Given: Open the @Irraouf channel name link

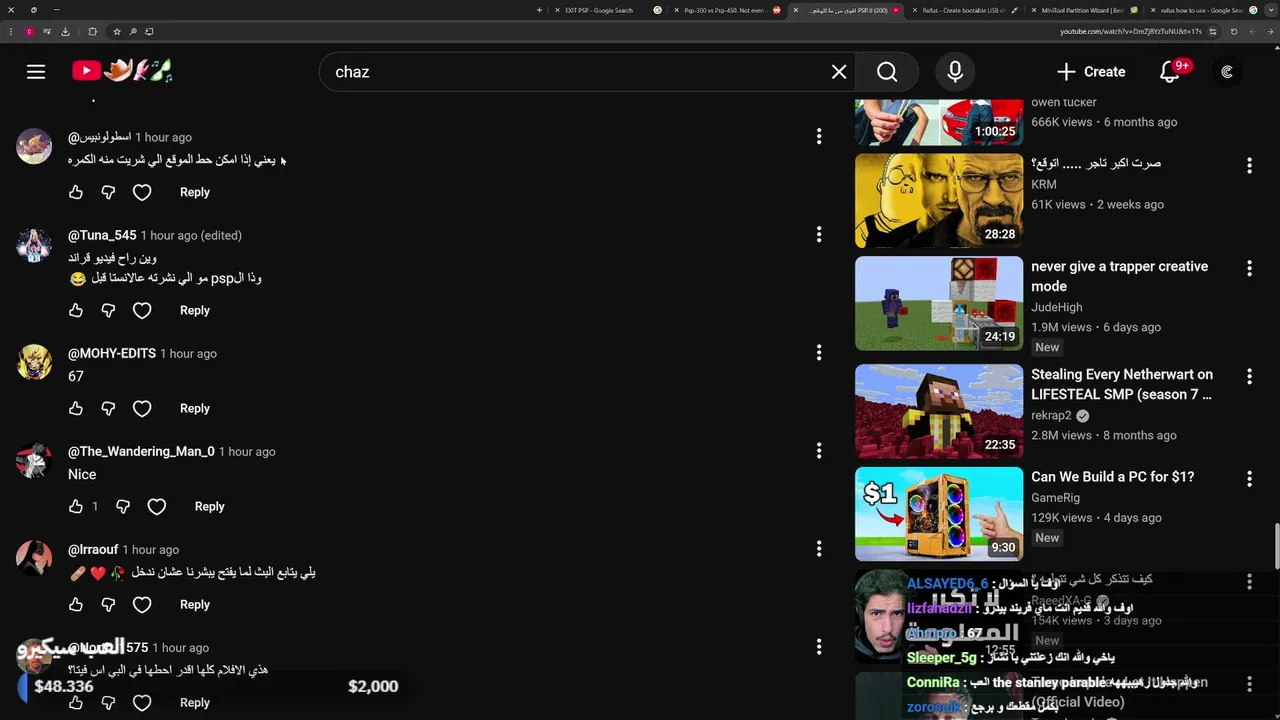Looking at the screenshot, I should tap(93, 549).
